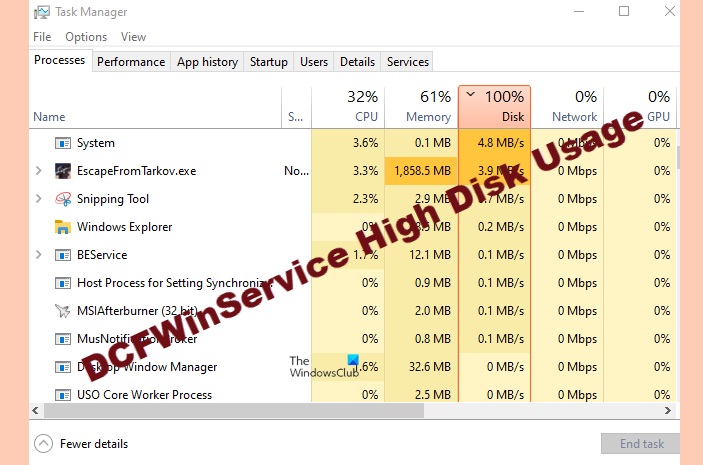Click the 3.6% CPU cell for System
The image size is (703, 465).
coord(348,143)
